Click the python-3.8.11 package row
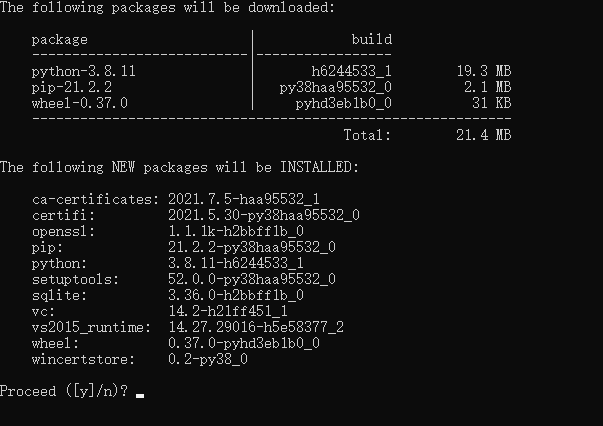Screen dimensions: 603x426 coord(271,71)
